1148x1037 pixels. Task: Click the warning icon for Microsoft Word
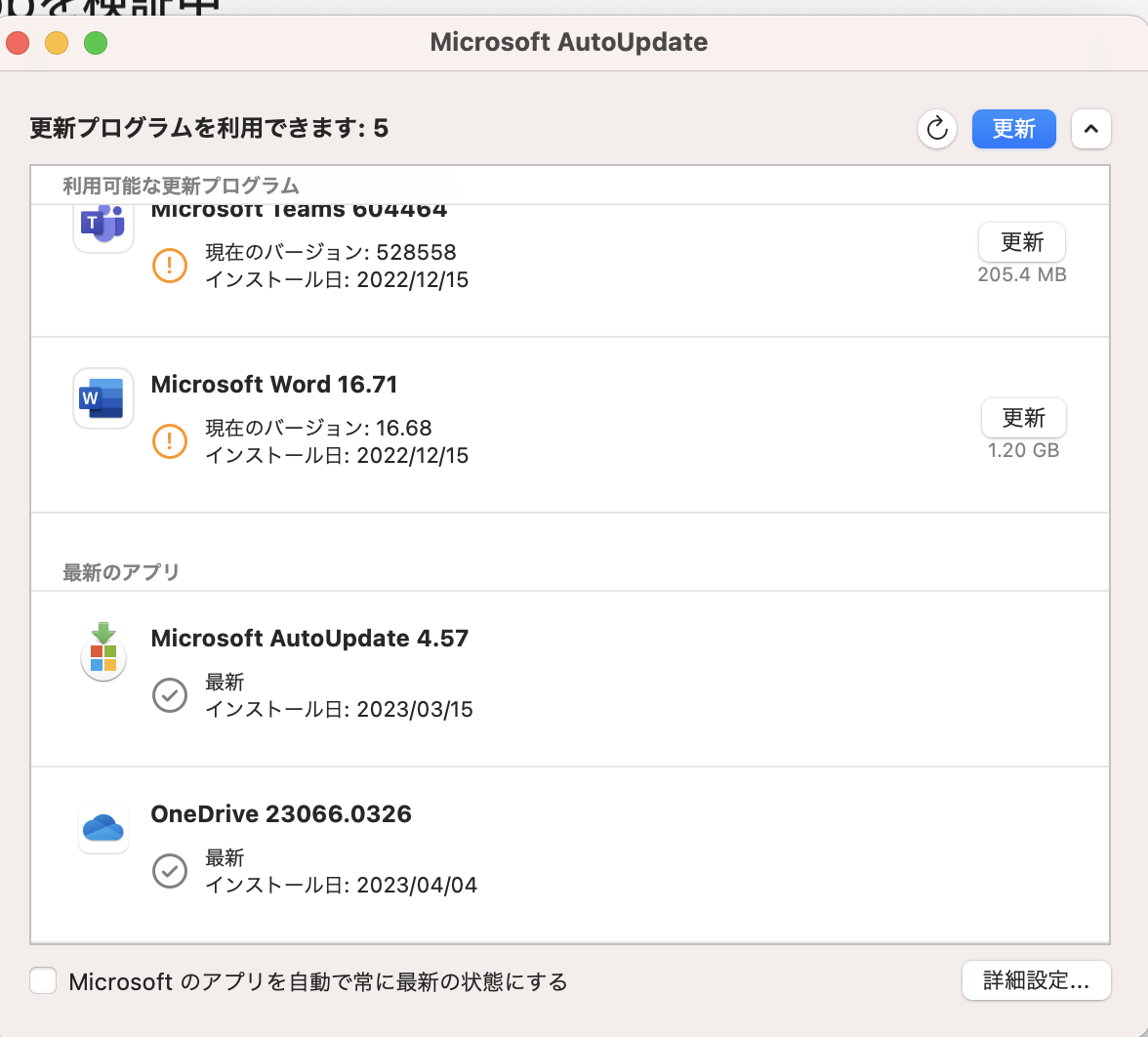pos(169,441)
